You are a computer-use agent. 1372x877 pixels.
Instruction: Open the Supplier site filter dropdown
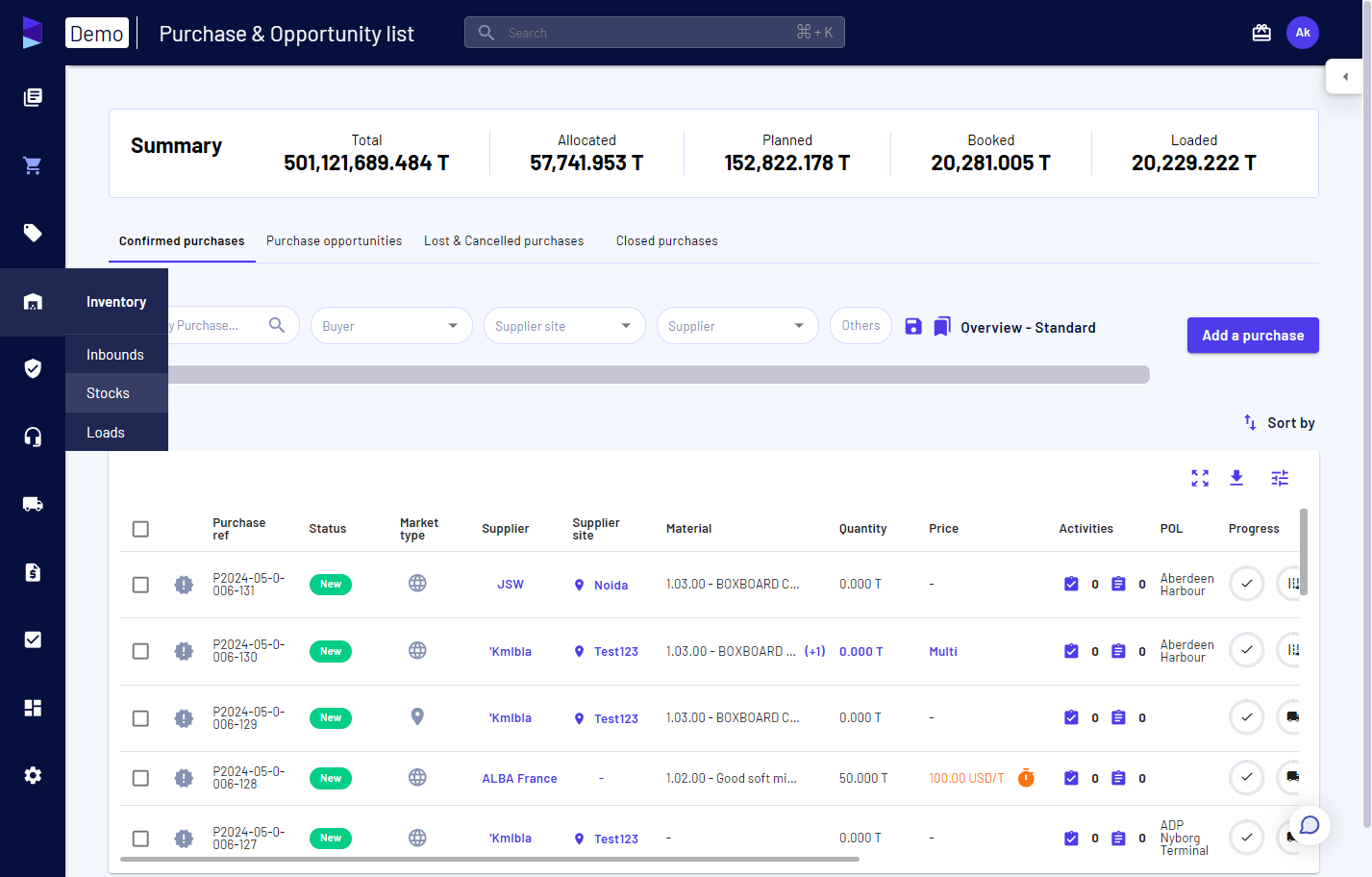[564, 326]
